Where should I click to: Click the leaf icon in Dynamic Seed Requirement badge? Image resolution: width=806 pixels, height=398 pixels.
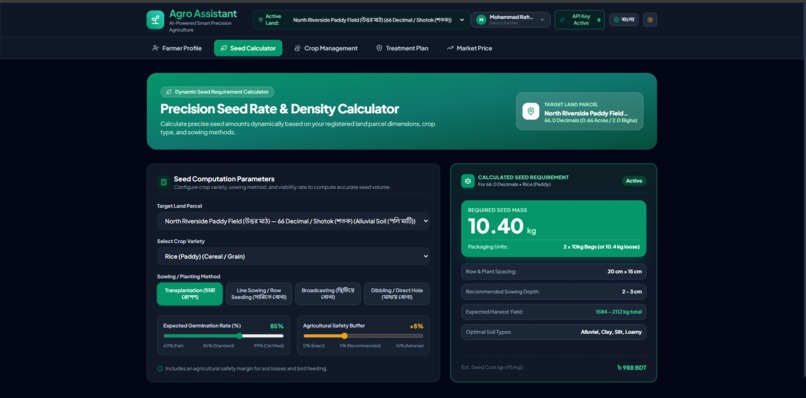(168, 92)
